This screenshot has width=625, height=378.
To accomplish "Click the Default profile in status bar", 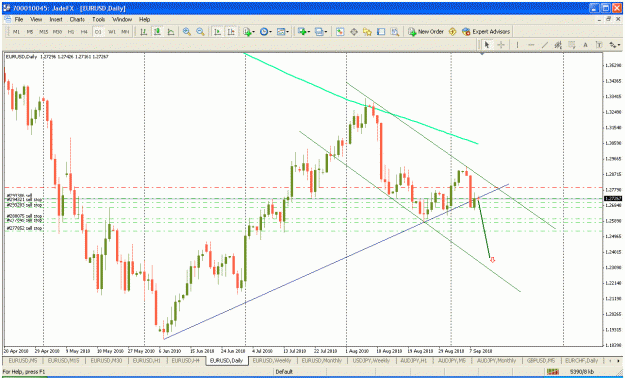I will tap(284, 372).
